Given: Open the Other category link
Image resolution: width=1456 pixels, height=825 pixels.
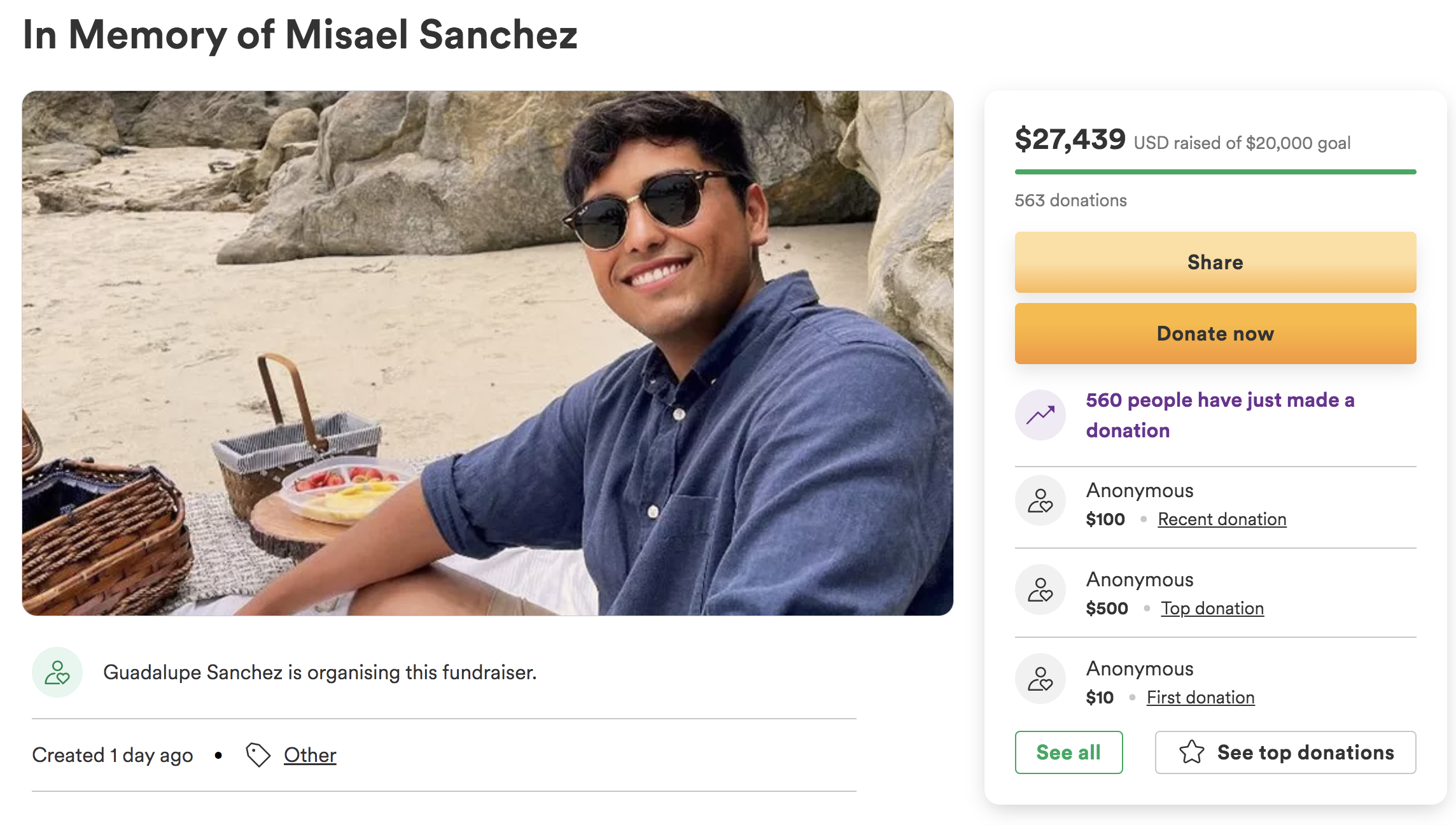Looking at the screenshot, I should pos(310,755).
